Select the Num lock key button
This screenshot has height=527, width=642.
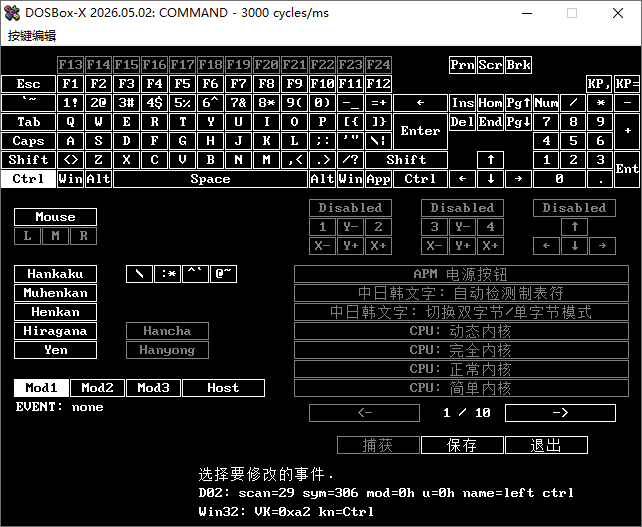coord(546,103)
